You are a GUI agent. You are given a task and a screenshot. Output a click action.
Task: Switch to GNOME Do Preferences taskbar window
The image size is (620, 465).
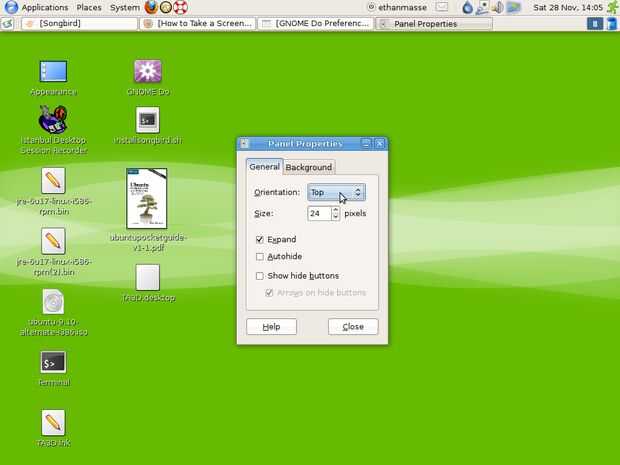(316, 24)
